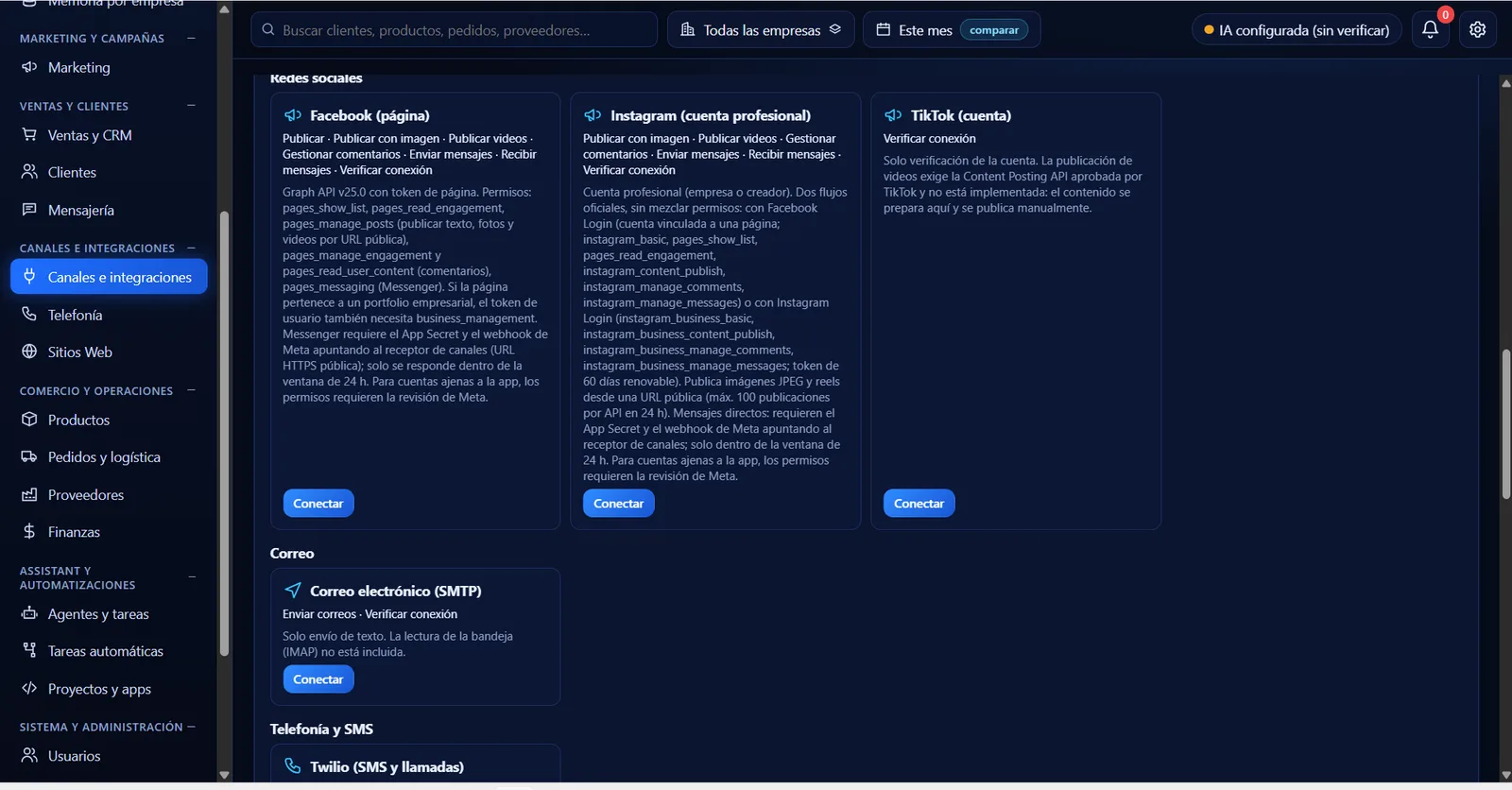Click the robot icon for Agentes y tareas

tap(29, 613)
